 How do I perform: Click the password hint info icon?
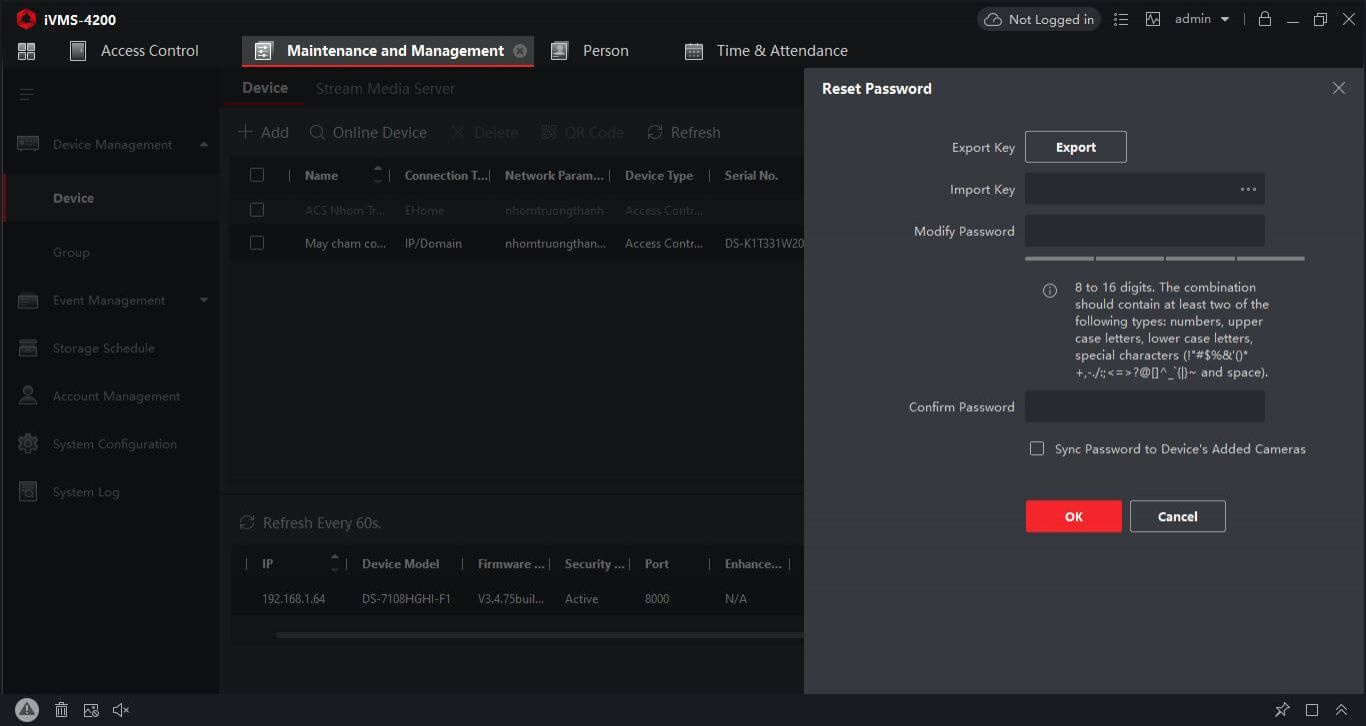(1050, 291)
